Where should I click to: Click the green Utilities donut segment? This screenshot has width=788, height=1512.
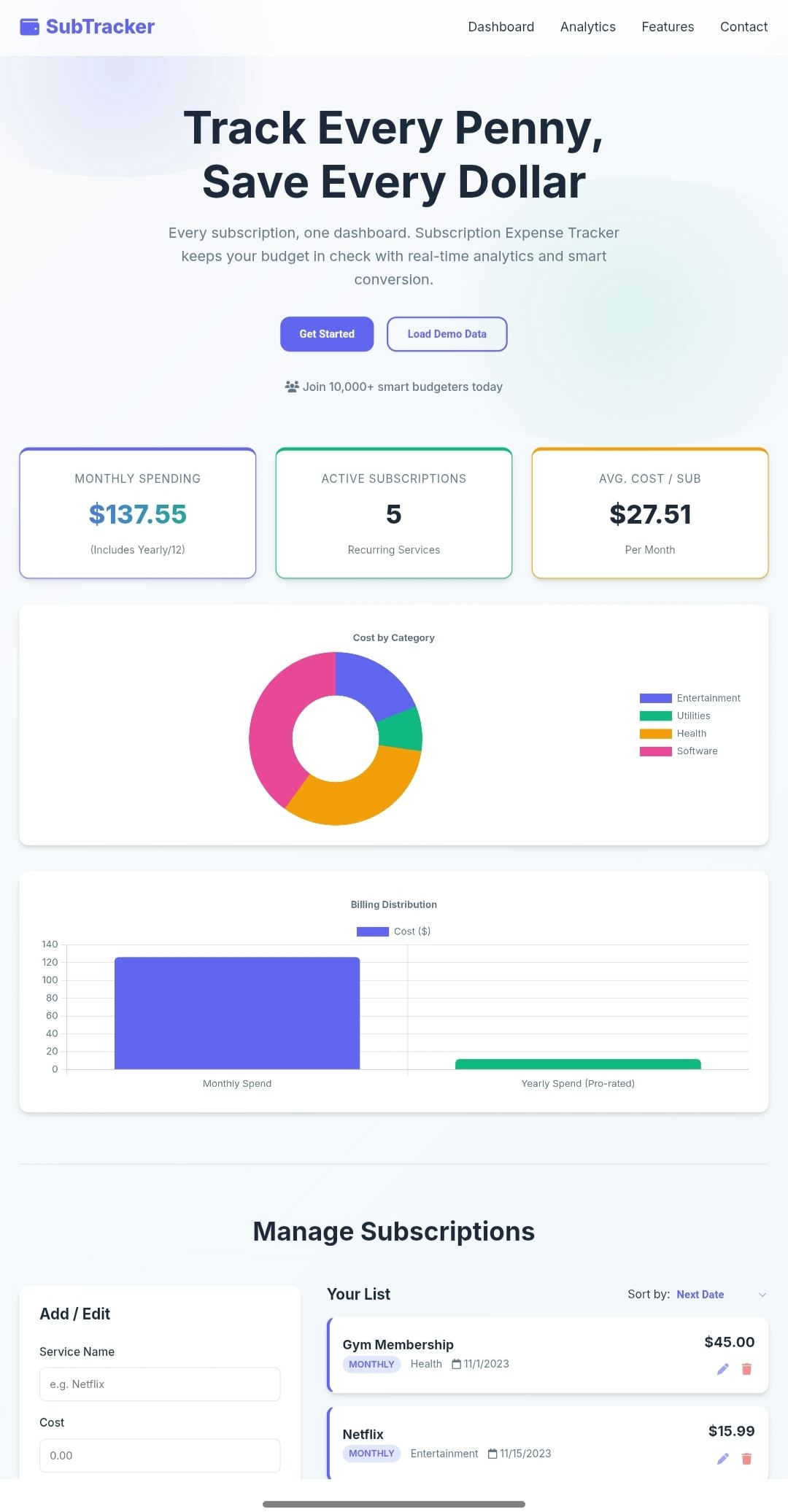(401, 729)
